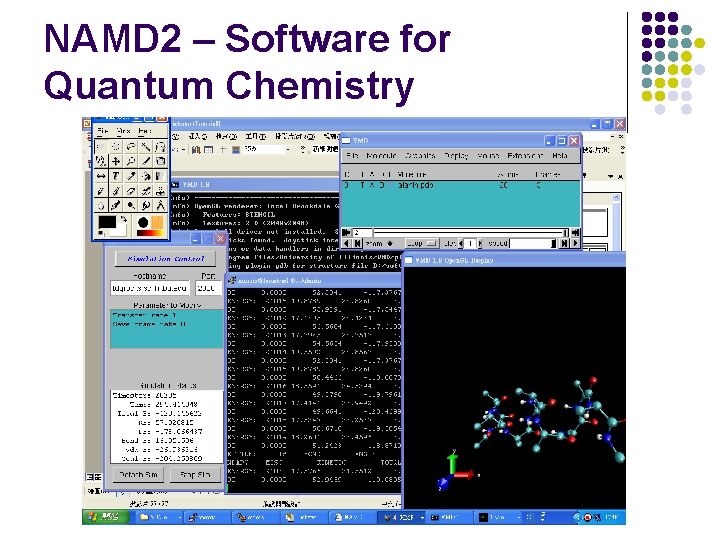720x540 pixels.
Task: Click the scroll-up arrow in the background document window
Action: 616,198
